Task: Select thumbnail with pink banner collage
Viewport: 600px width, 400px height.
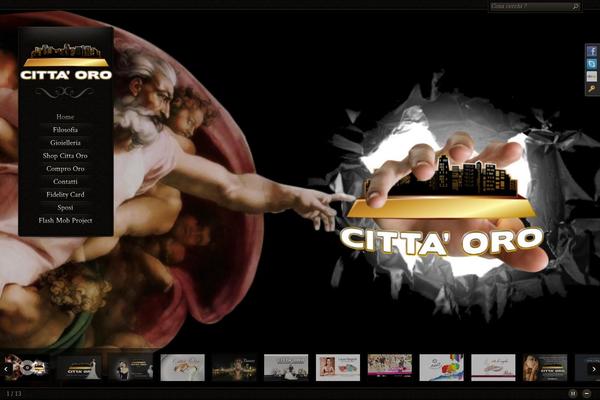Action: (x=390, y=367)
